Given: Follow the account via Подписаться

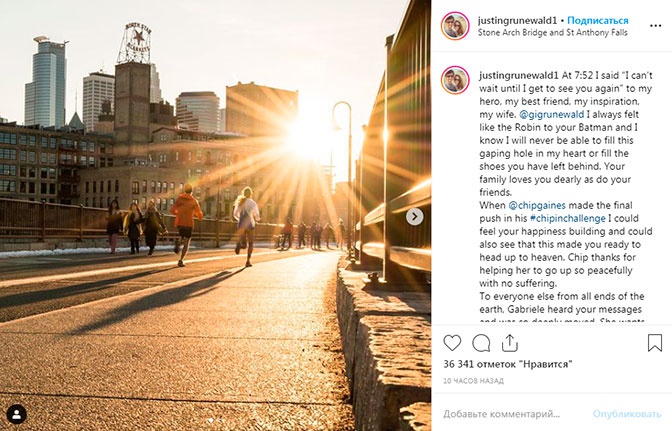Looking at the screenshot, I should (597, 20).
